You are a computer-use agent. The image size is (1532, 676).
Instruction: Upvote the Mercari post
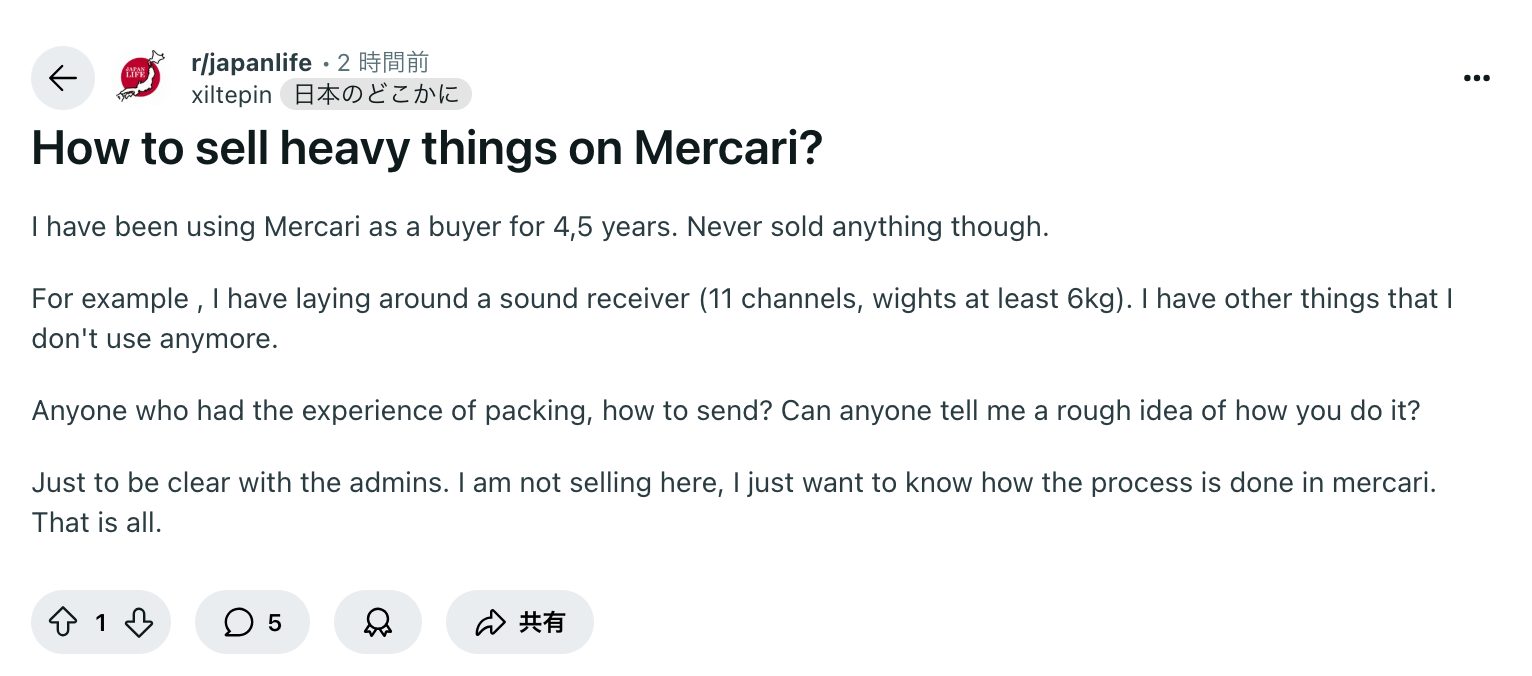63,623
